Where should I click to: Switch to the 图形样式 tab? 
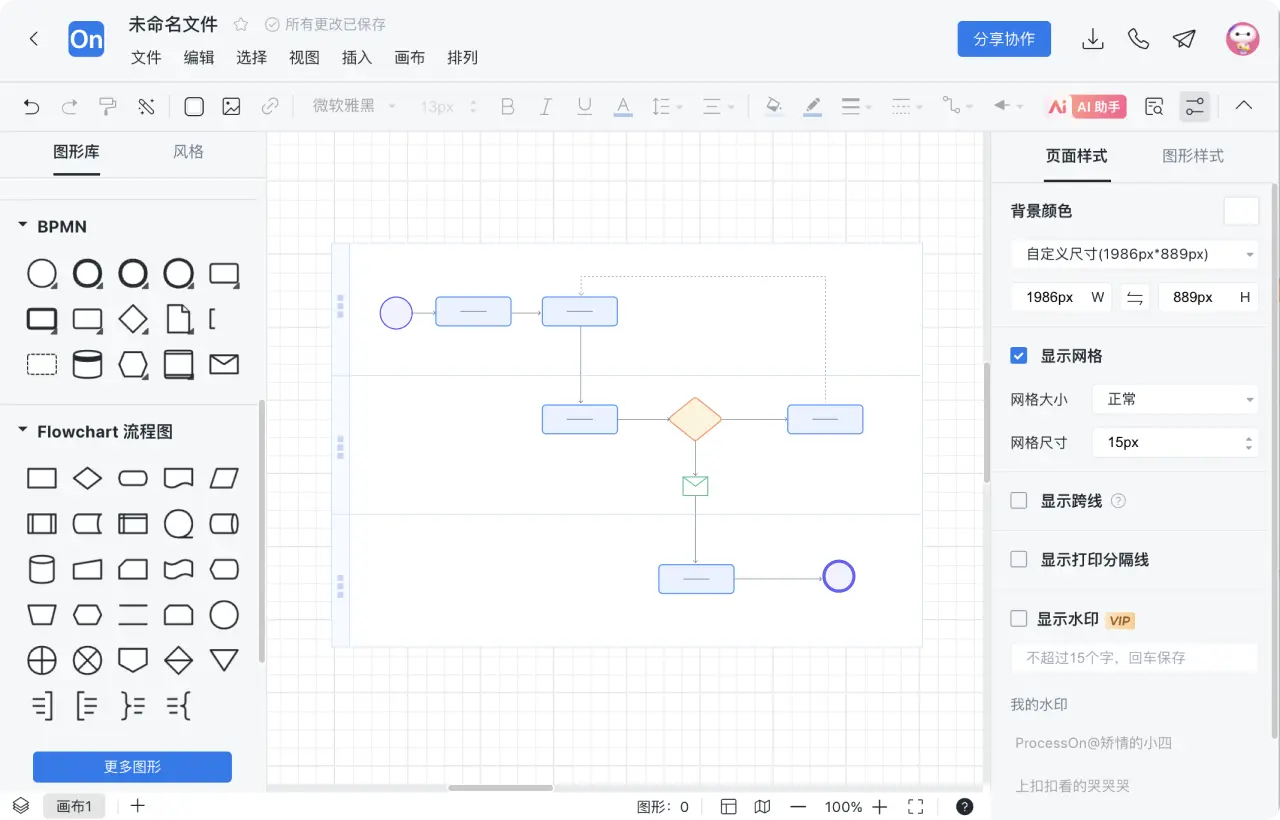pyautogui.click(x=1192, y=156)
